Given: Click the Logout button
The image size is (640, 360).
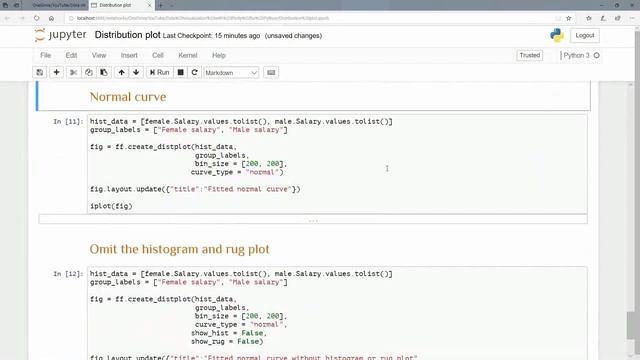Looking at the screenshot, I should point(584,36).
